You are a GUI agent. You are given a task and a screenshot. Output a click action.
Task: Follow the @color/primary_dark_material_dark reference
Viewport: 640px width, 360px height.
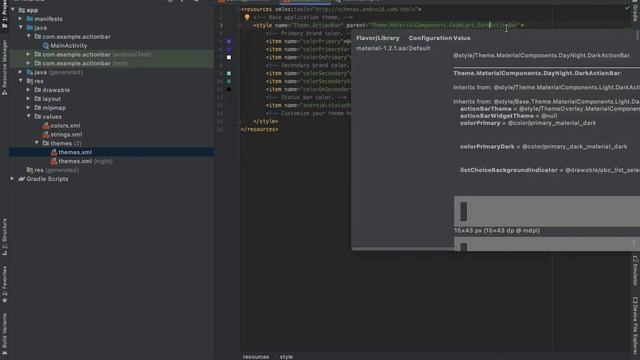click(x=574, y=146)
